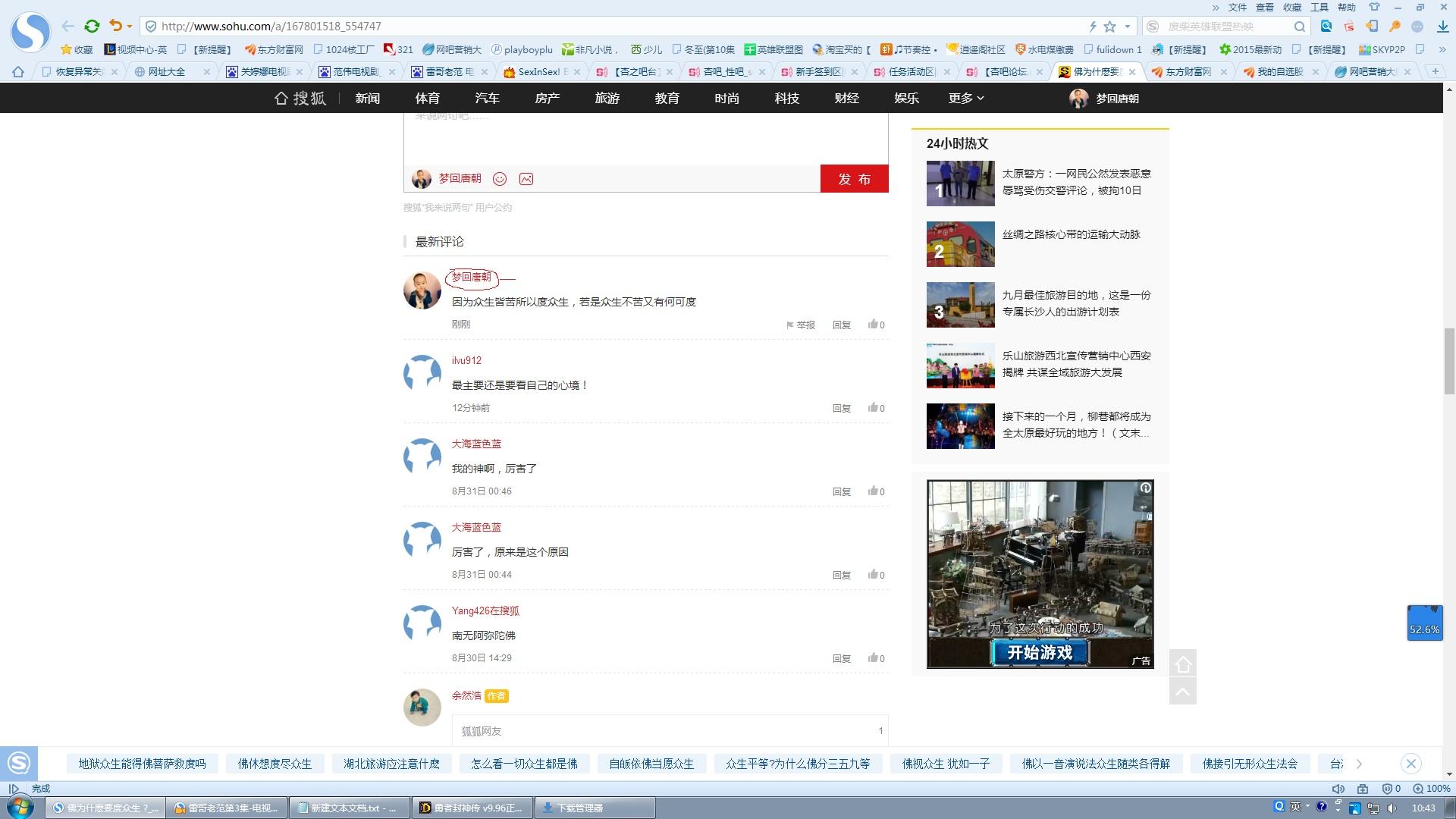Click the emoji smiley face icon

pyautogui.click(x=500, y=178)
